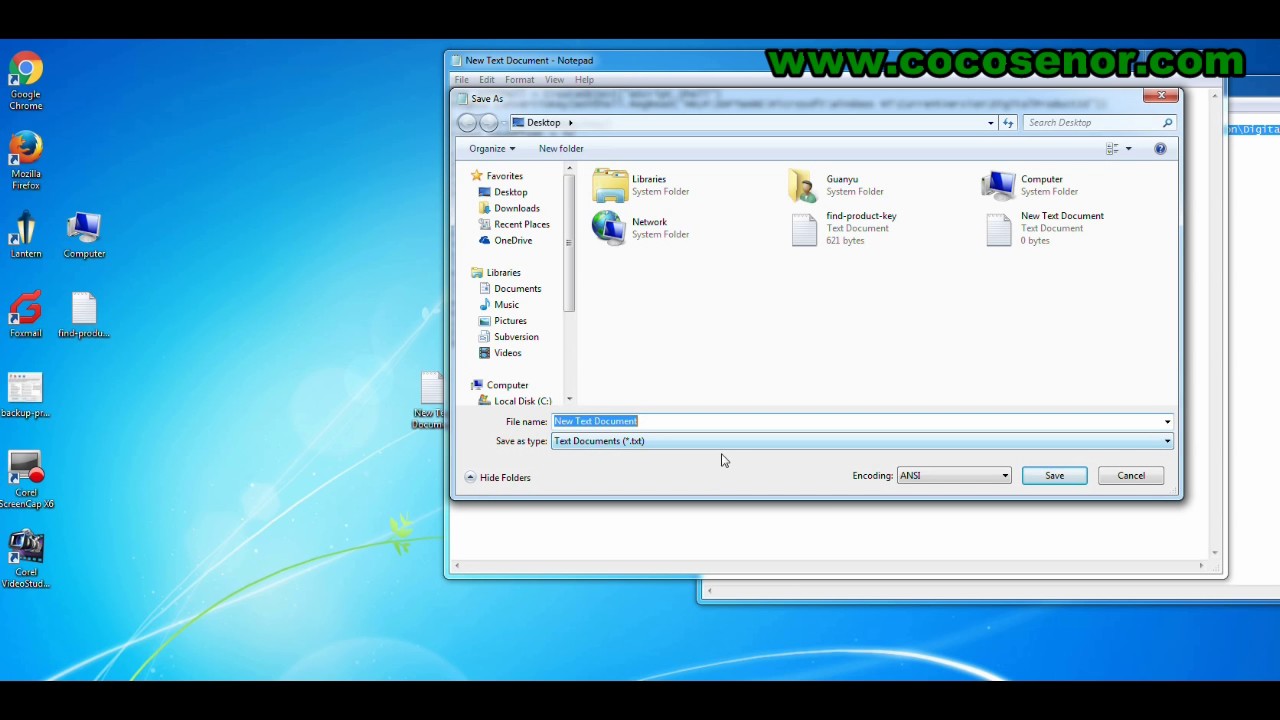Collapse the folders pane with Hide Folders
Screen dimensions: 1280x720
tap(498, 478)
